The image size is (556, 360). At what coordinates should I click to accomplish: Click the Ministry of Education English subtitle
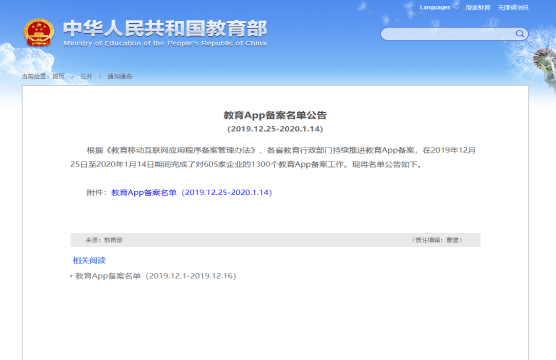[165, 43]
